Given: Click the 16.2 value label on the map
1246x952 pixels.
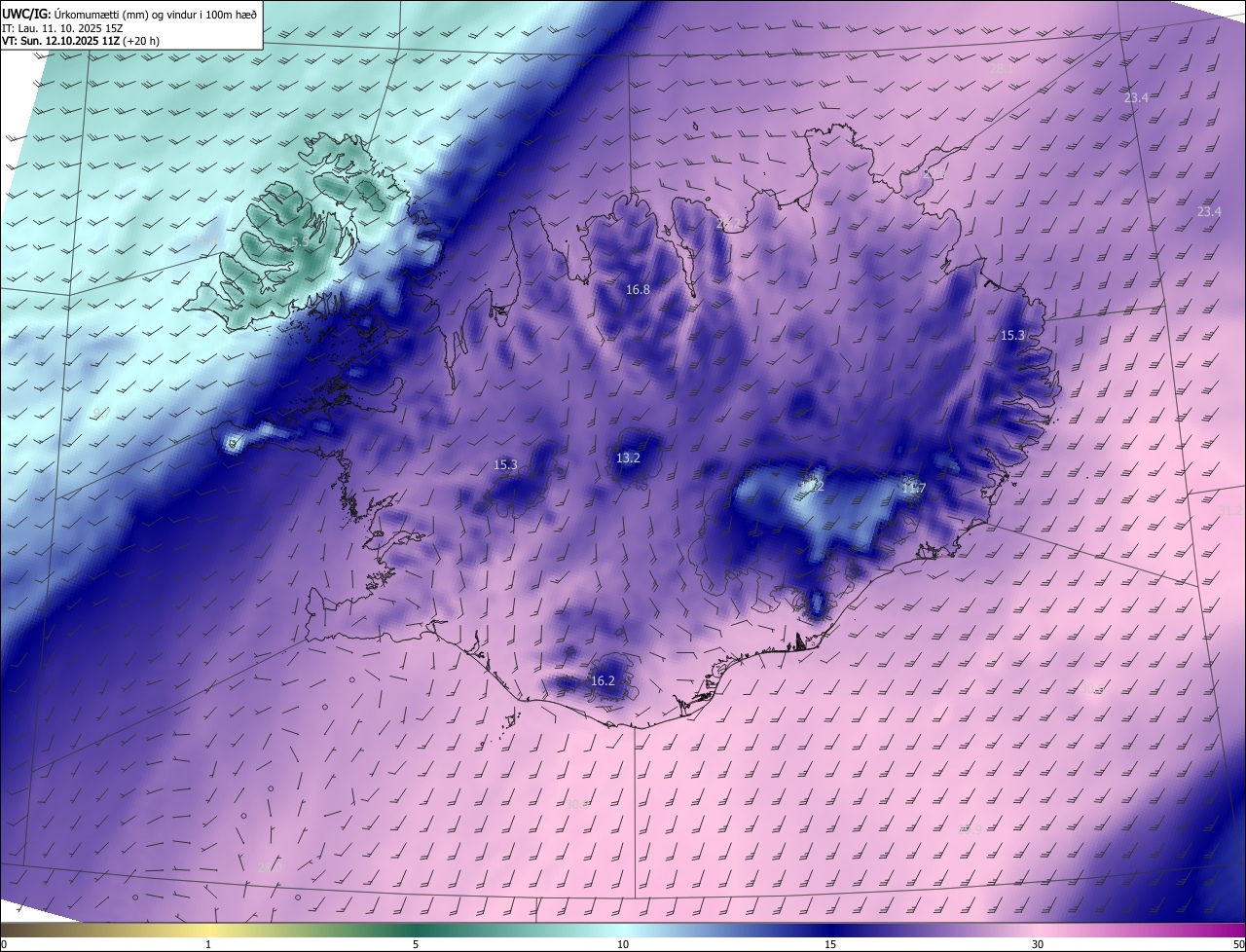Looking at the screenshot, I should click(x=603, y=680).
